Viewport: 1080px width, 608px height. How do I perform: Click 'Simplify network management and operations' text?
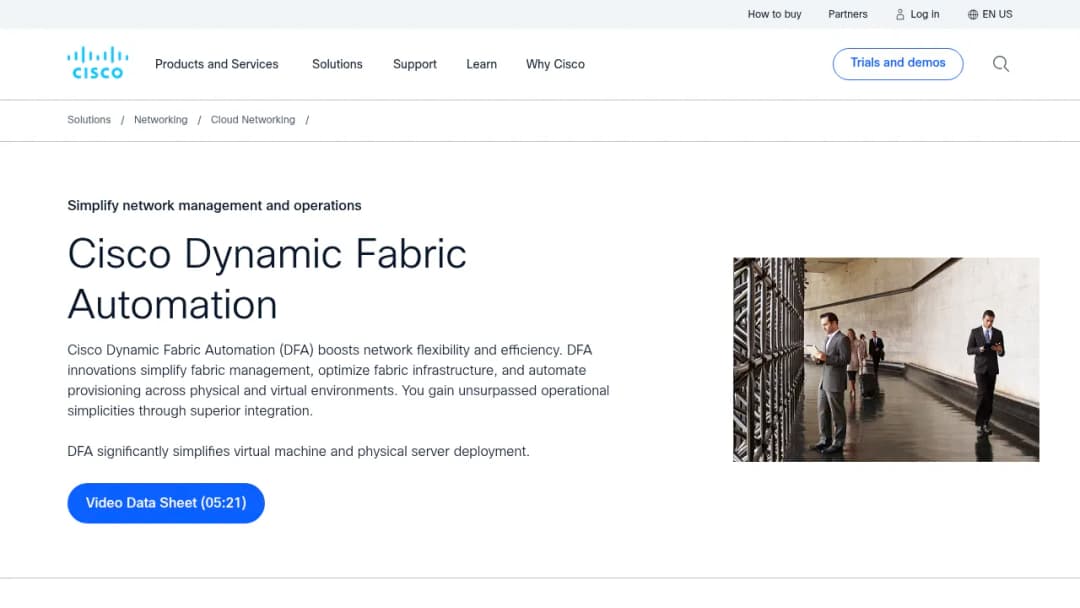214,205
